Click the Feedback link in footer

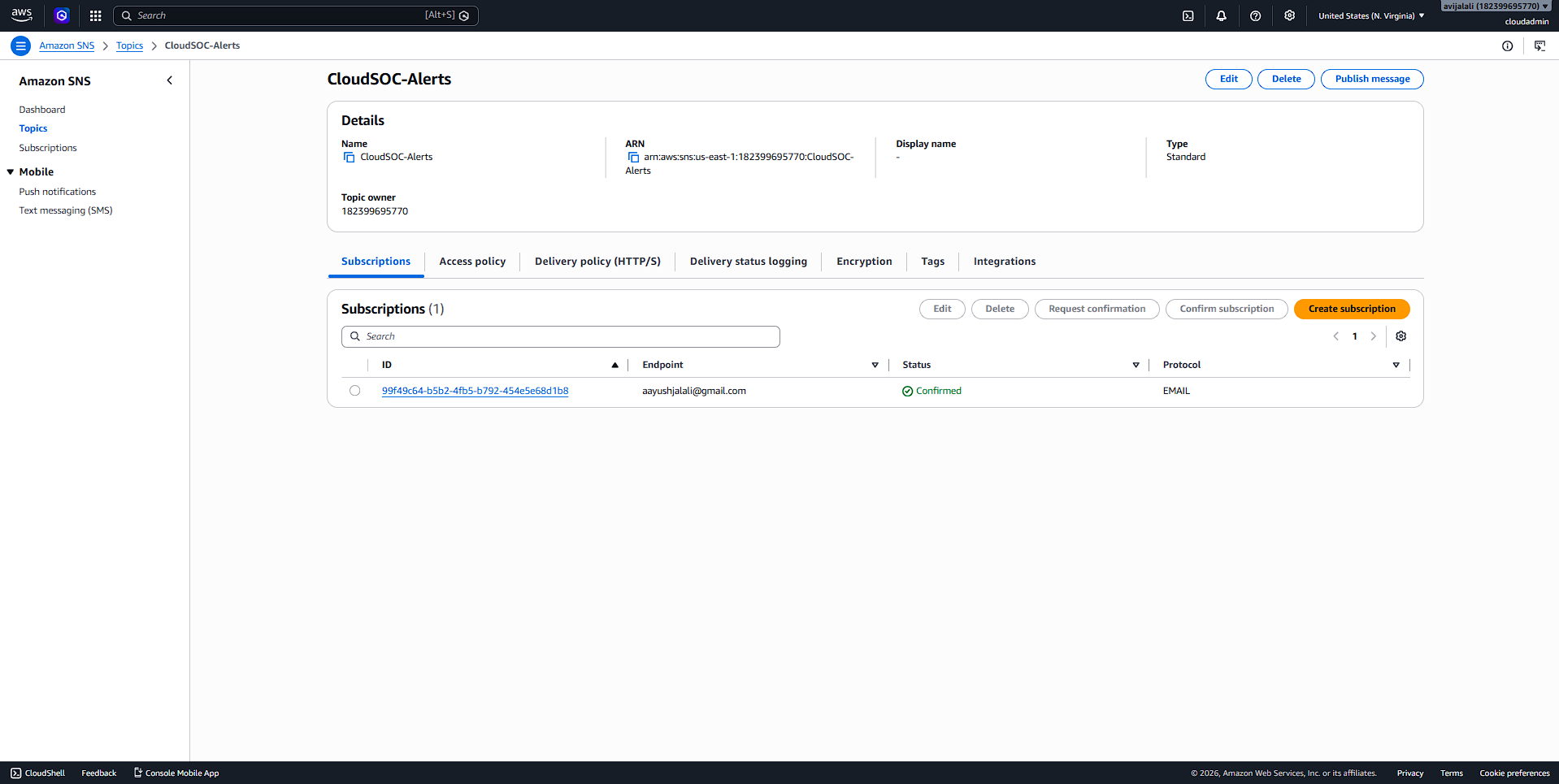pyautogui.click(x=99, y=773)
